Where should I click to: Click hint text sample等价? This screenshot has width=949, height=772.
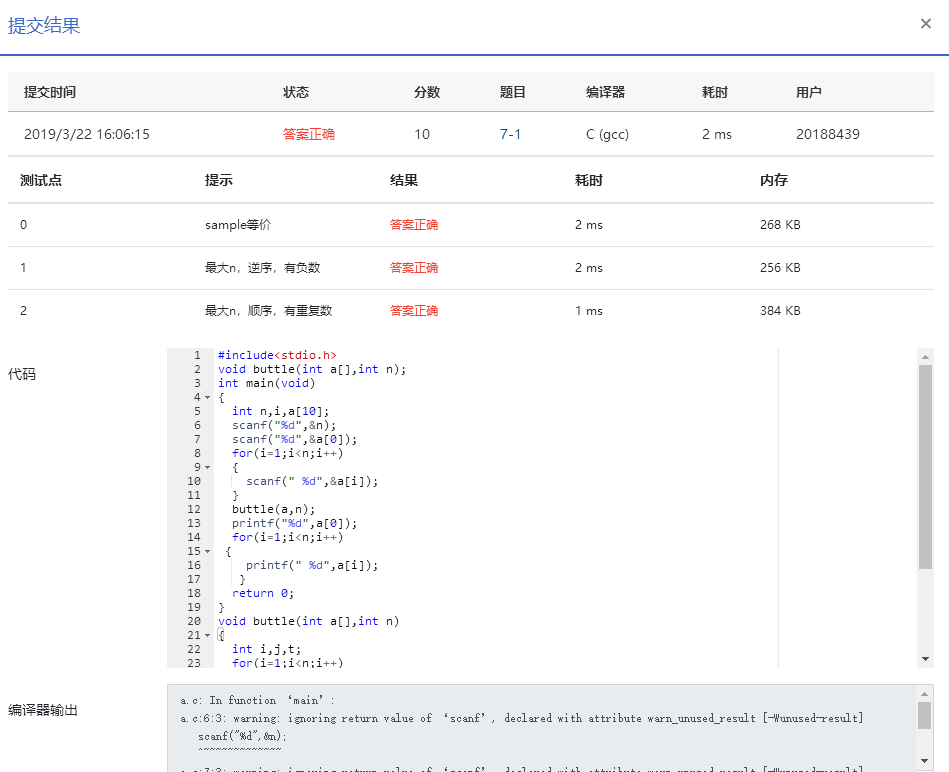click(x=238, y=224)
